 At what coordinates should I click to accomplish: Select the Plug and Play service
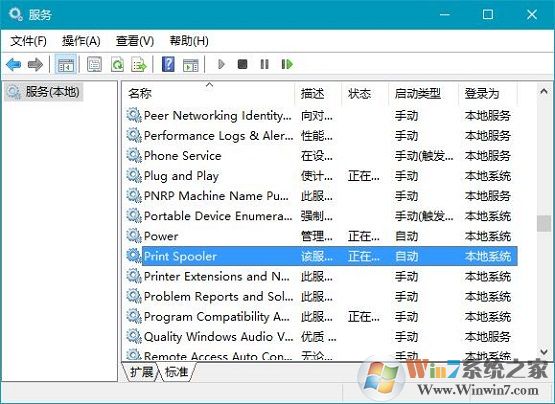[x=181, y=176]
